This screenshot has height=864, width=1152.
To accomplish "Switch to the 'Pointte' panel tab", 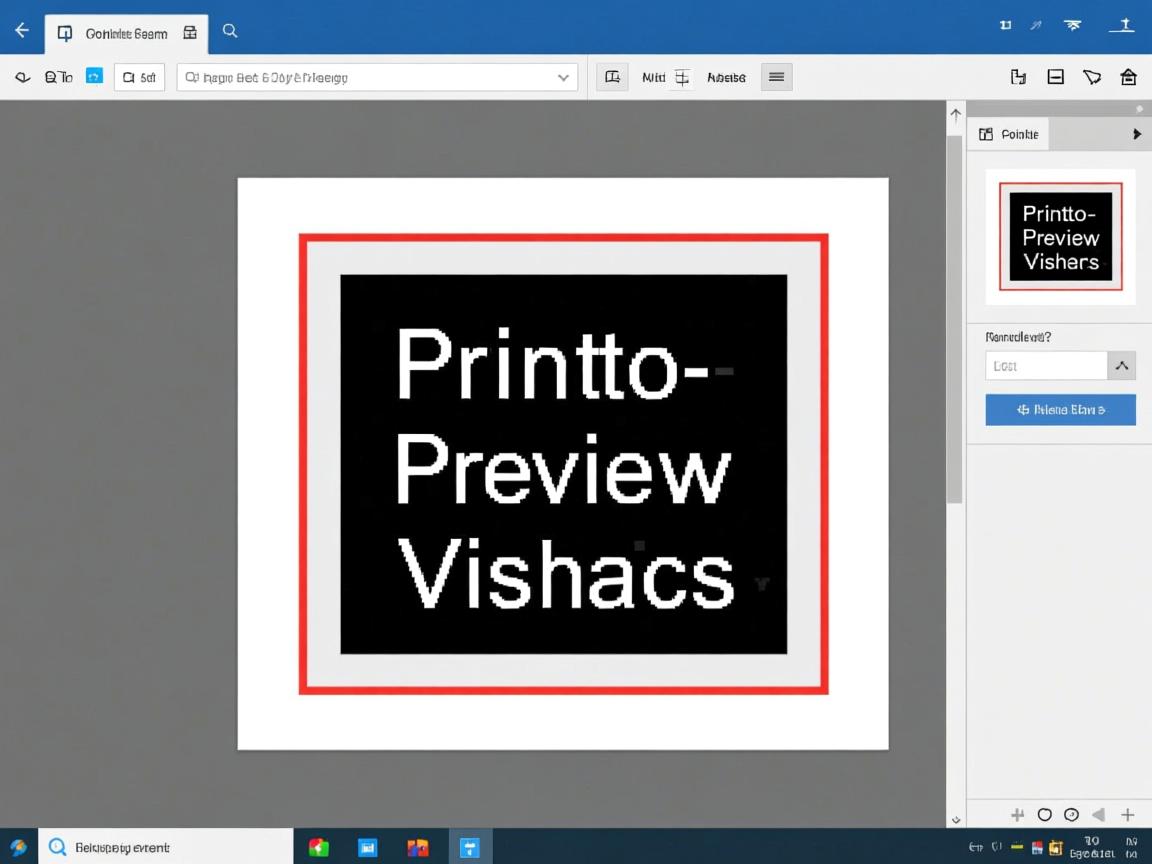I will coord(1008,134).
